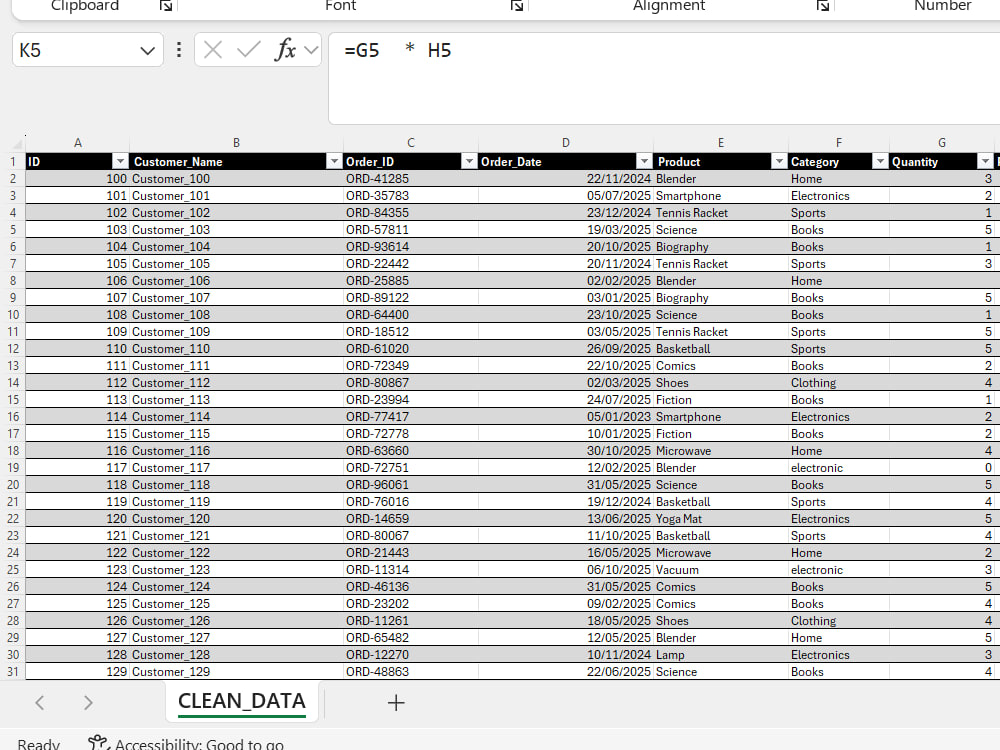Image resolution: width=1000 pixels, height=750 pixels.
Task: Cancel formula entry with X icon
Action: pyautogui.click(x=213, y=50)
